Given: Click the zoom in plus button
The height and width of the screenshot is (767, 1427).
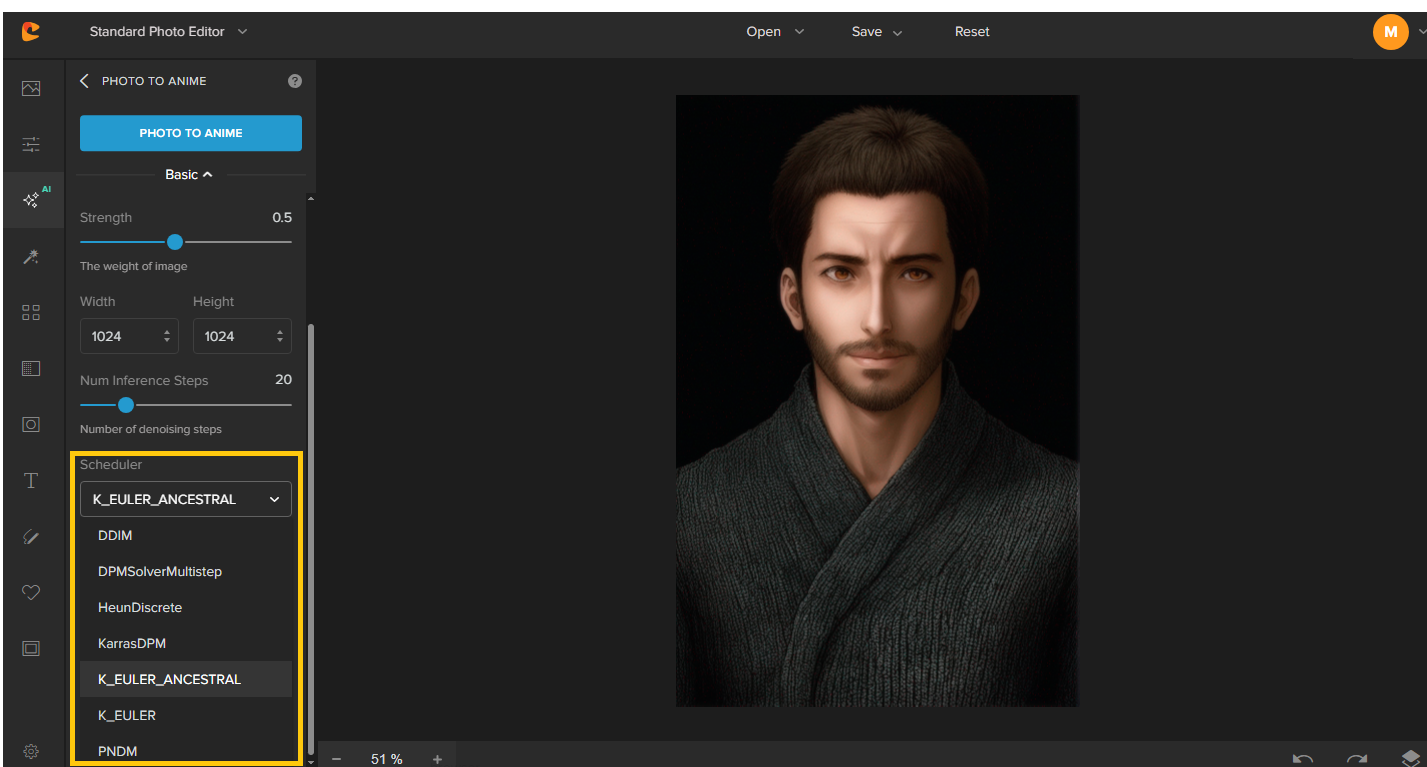Looking at the screenshot, I should (437, 759).
